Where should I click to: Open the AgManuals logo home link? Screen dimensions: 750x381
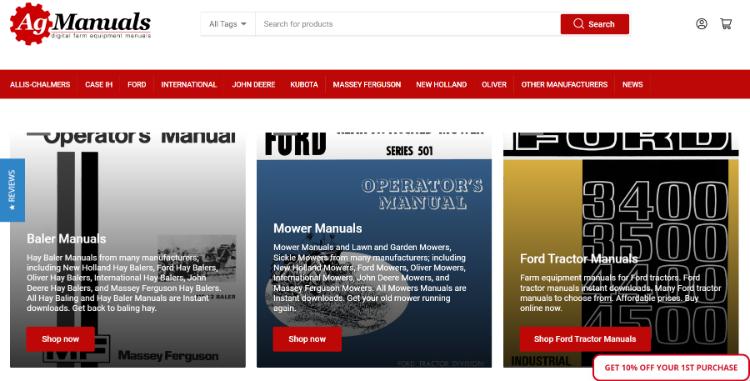pyautogui.click(x=80, y=24)
